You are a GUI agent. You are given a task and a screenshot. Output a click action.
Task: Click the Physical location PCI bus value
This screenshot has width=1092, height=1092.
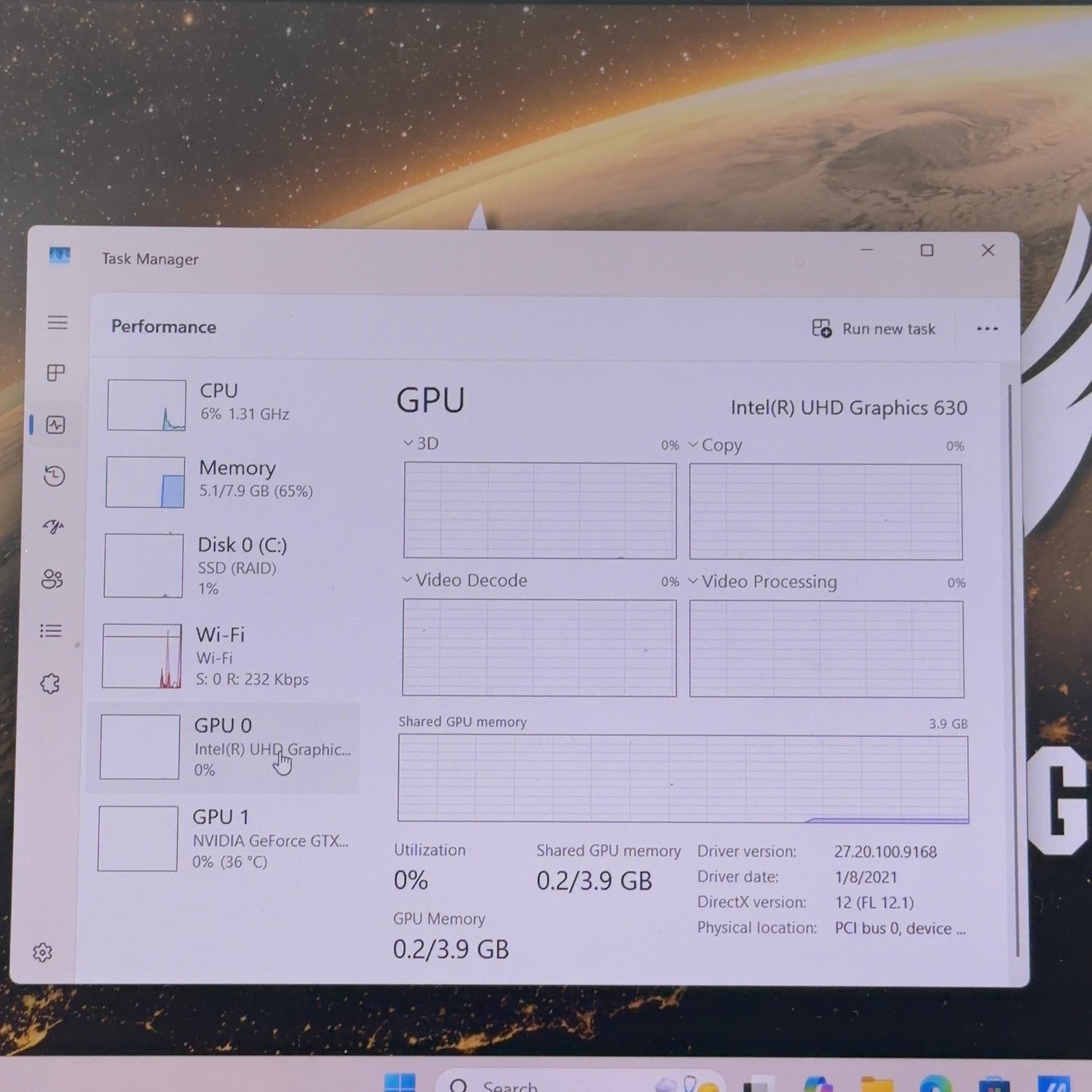coord(901,928)
